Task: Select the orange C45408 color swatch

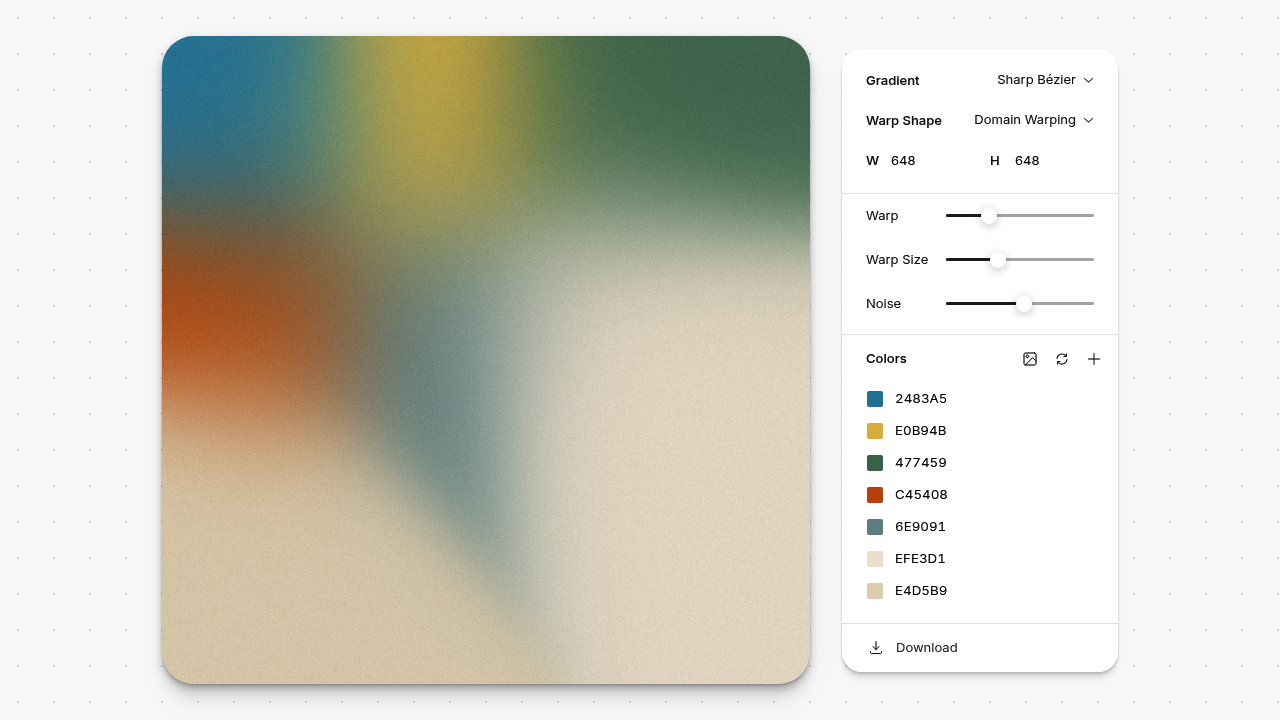Action: coord(875,495)
